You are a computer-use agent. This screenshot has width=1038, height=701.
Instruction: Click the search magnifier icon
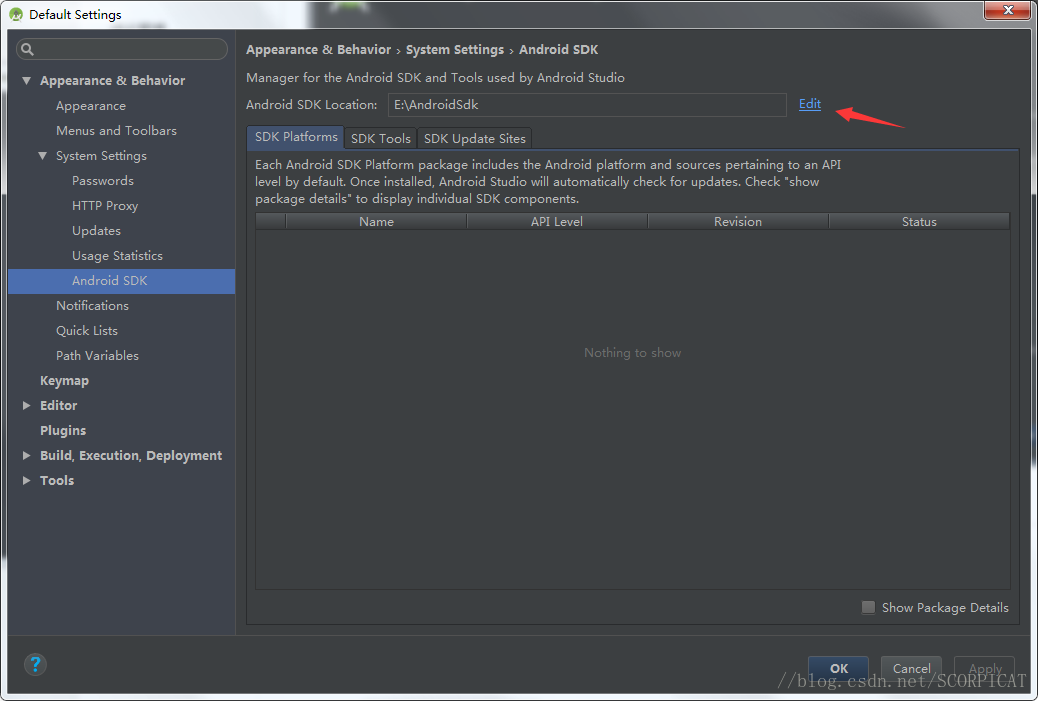[27, 49]
